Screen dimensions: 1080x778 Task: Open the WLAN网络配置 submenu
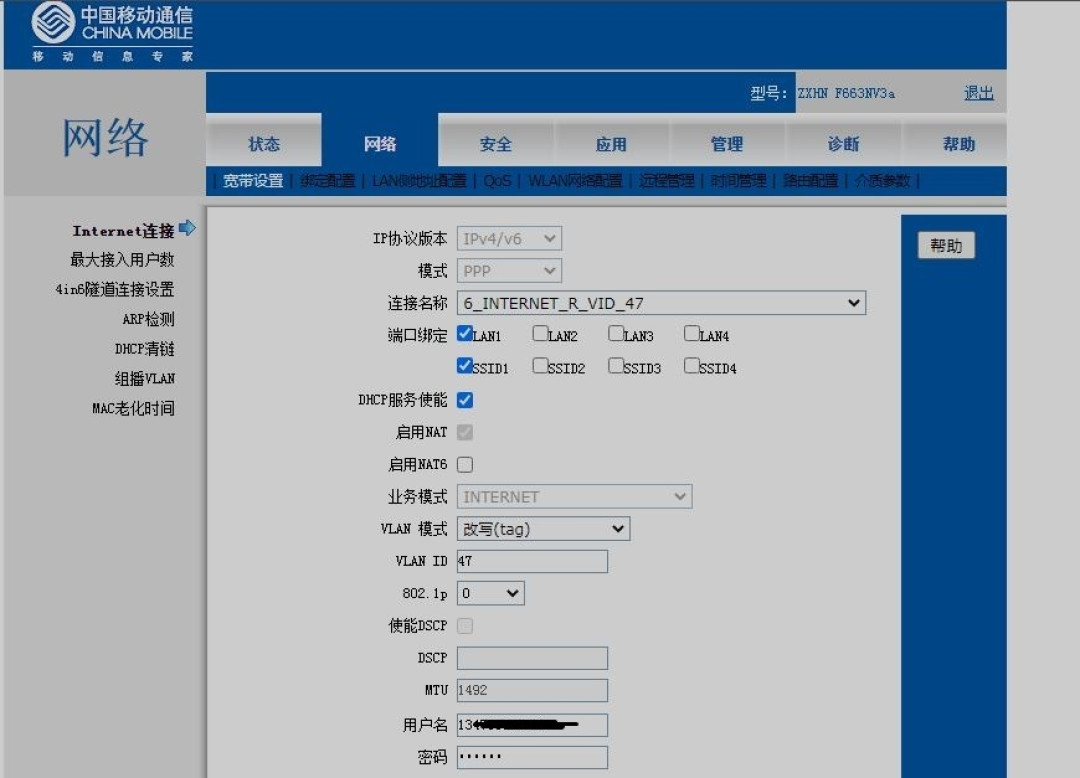[575, 181]
